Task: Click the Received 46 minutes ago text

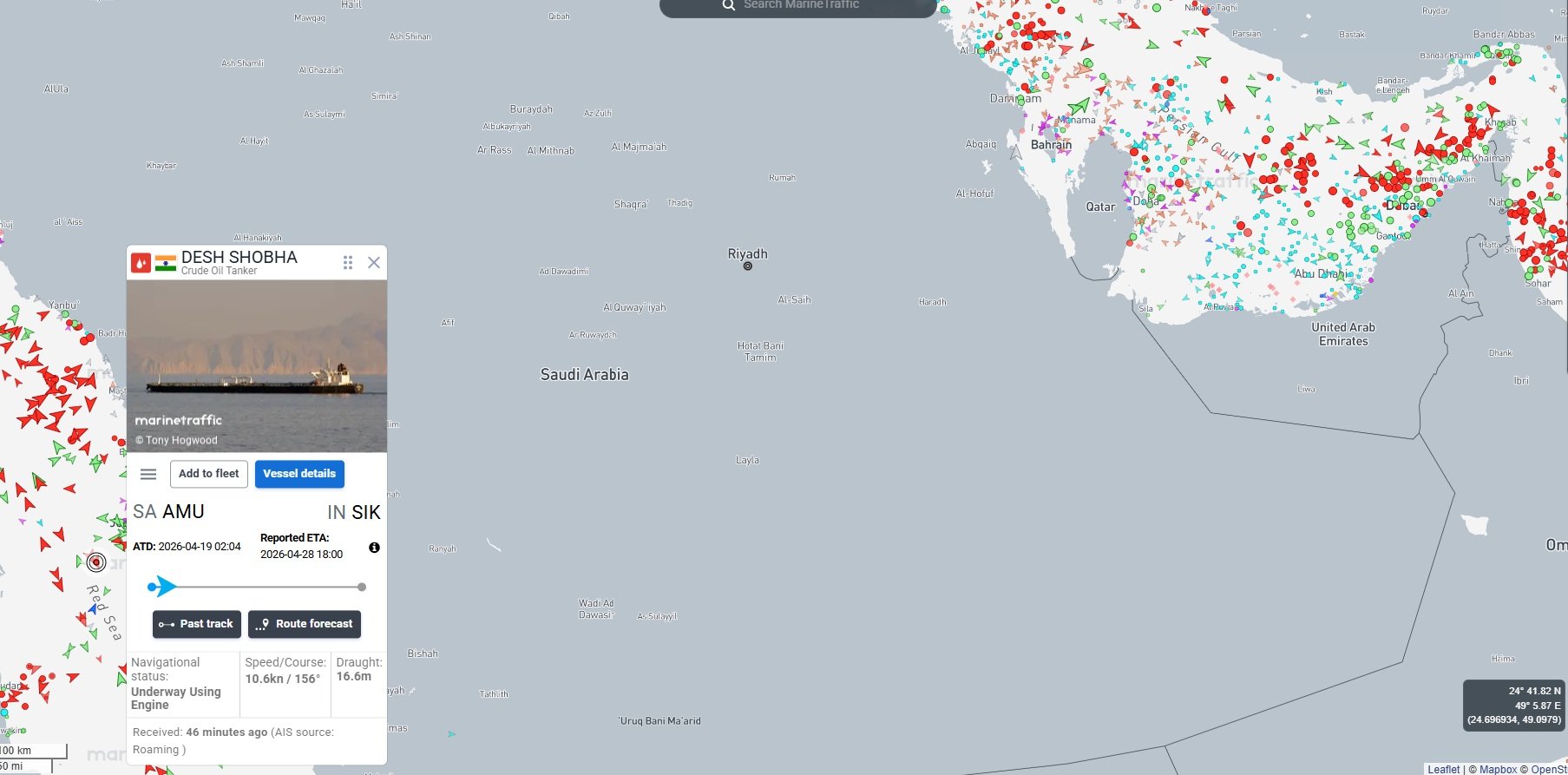Action: pyautogui.click(x=200, y=732)
